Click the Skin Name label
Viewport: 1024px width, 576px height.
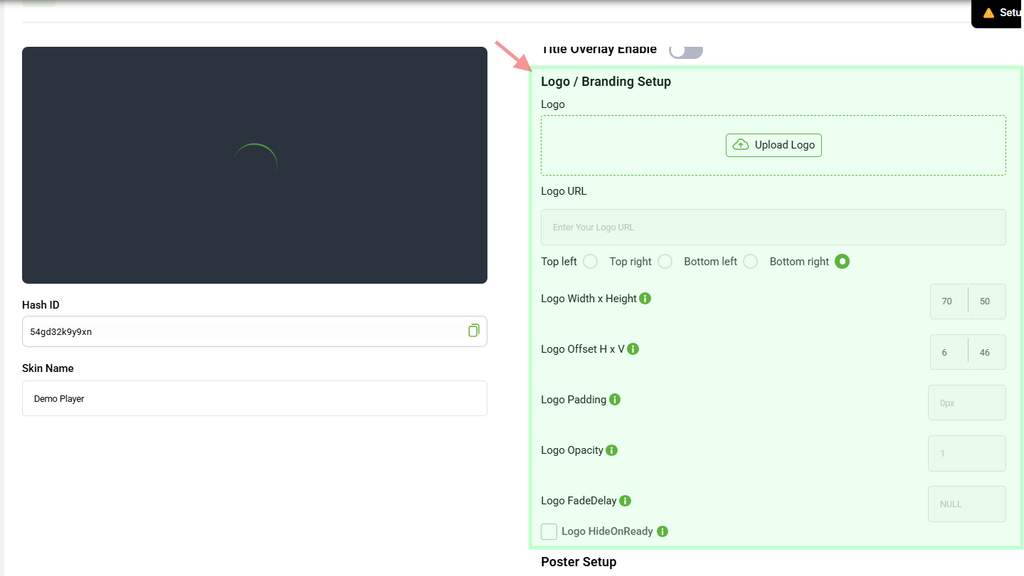[48, 368]
